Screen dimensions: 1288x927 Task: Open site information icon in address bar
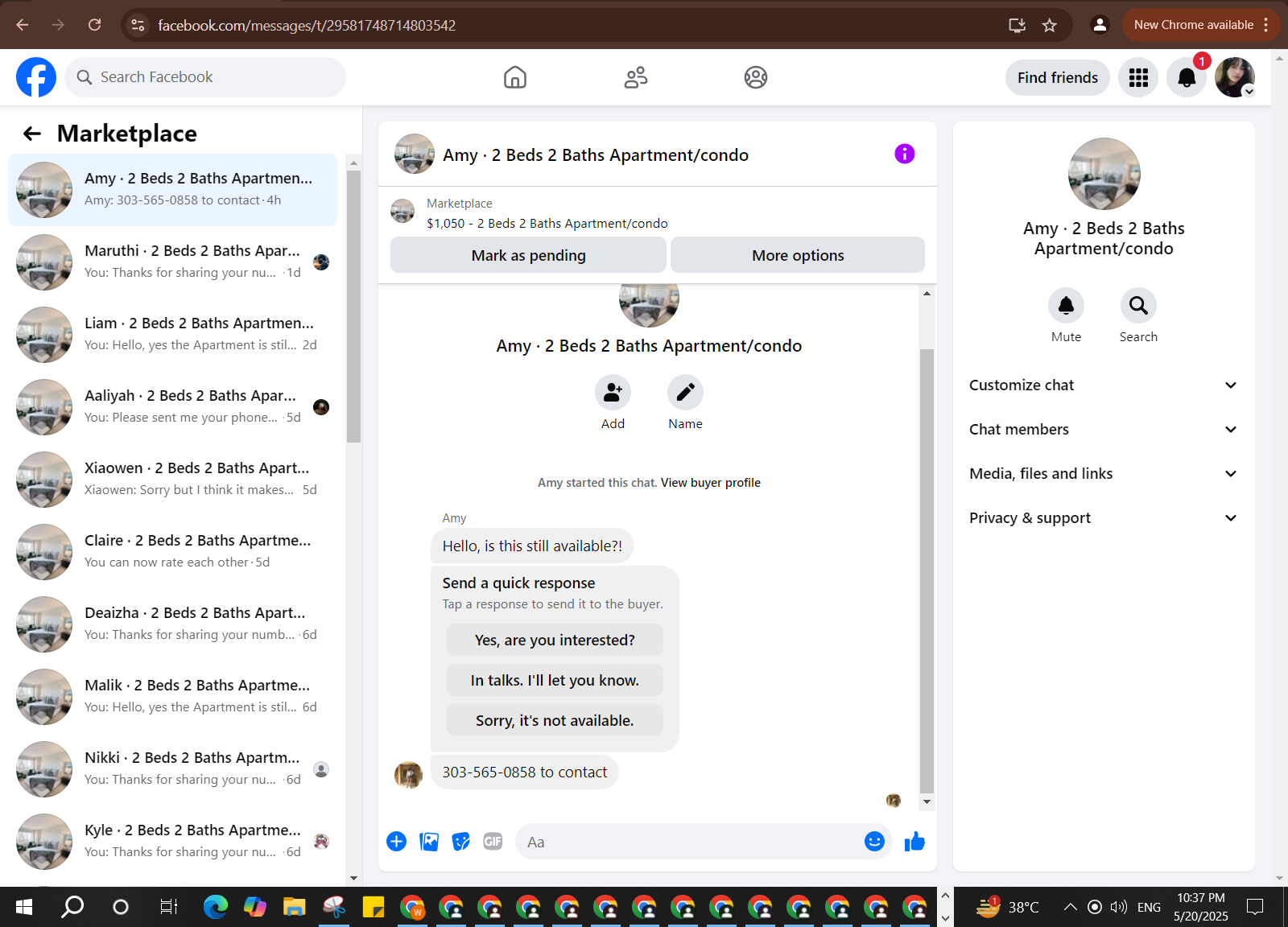(x=138, y=26)
